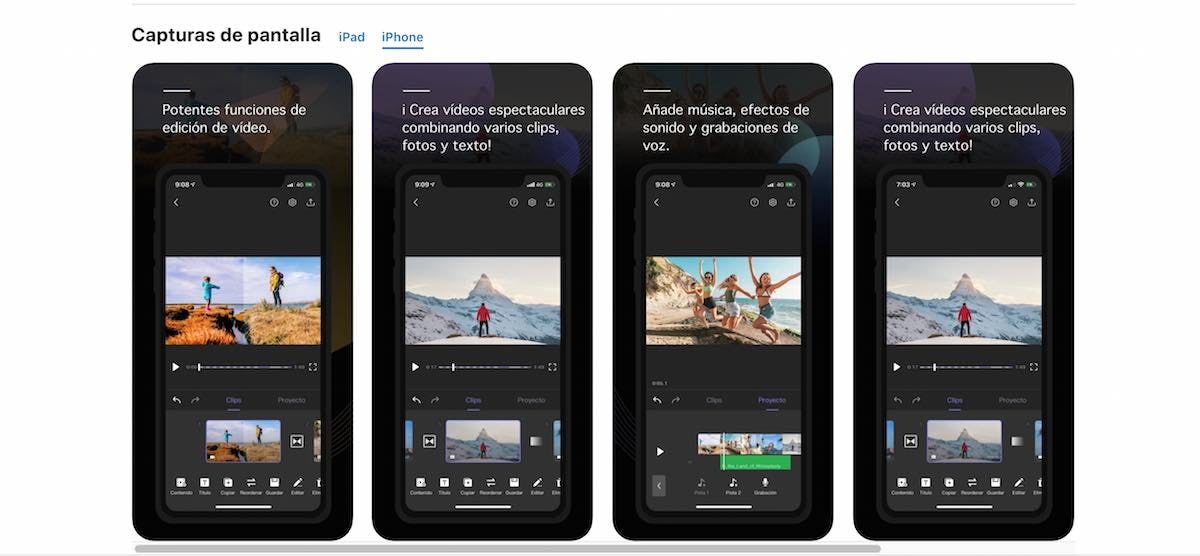Click the Reordenar icon in the first screenshot
The height and width of the screenshot is (556, 1200).
point(251,483)
